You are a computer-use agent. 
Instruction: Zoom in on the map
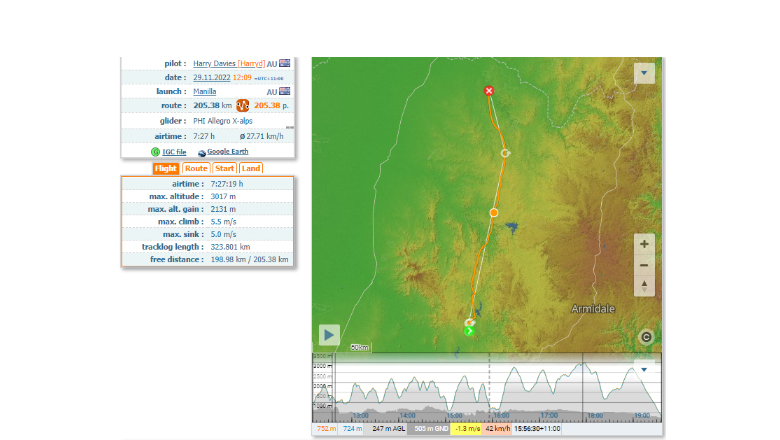pos(644,244)
